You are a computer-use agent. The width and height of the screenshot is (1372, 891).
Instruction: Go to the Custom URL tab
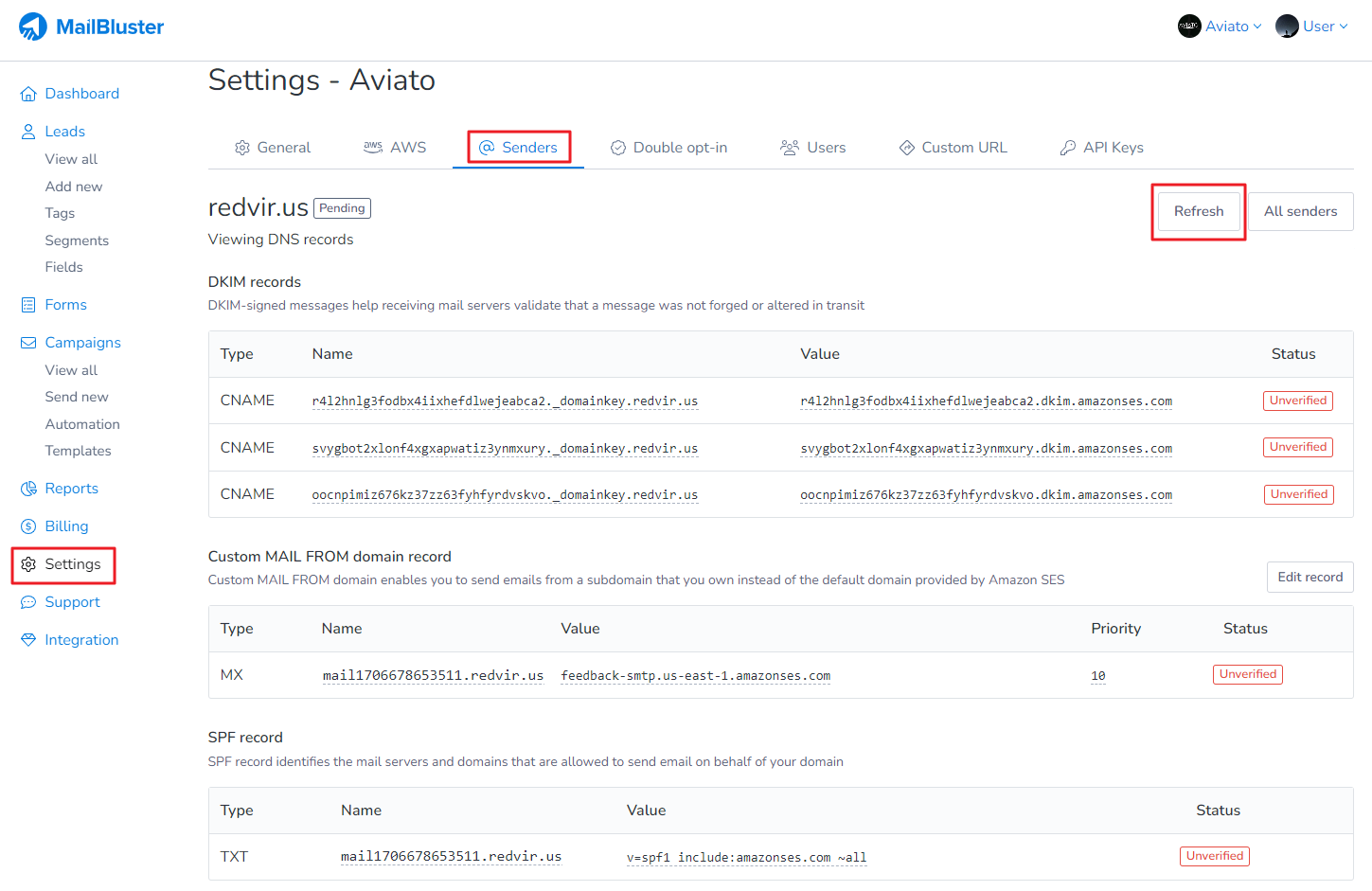[x=953, y=148]
